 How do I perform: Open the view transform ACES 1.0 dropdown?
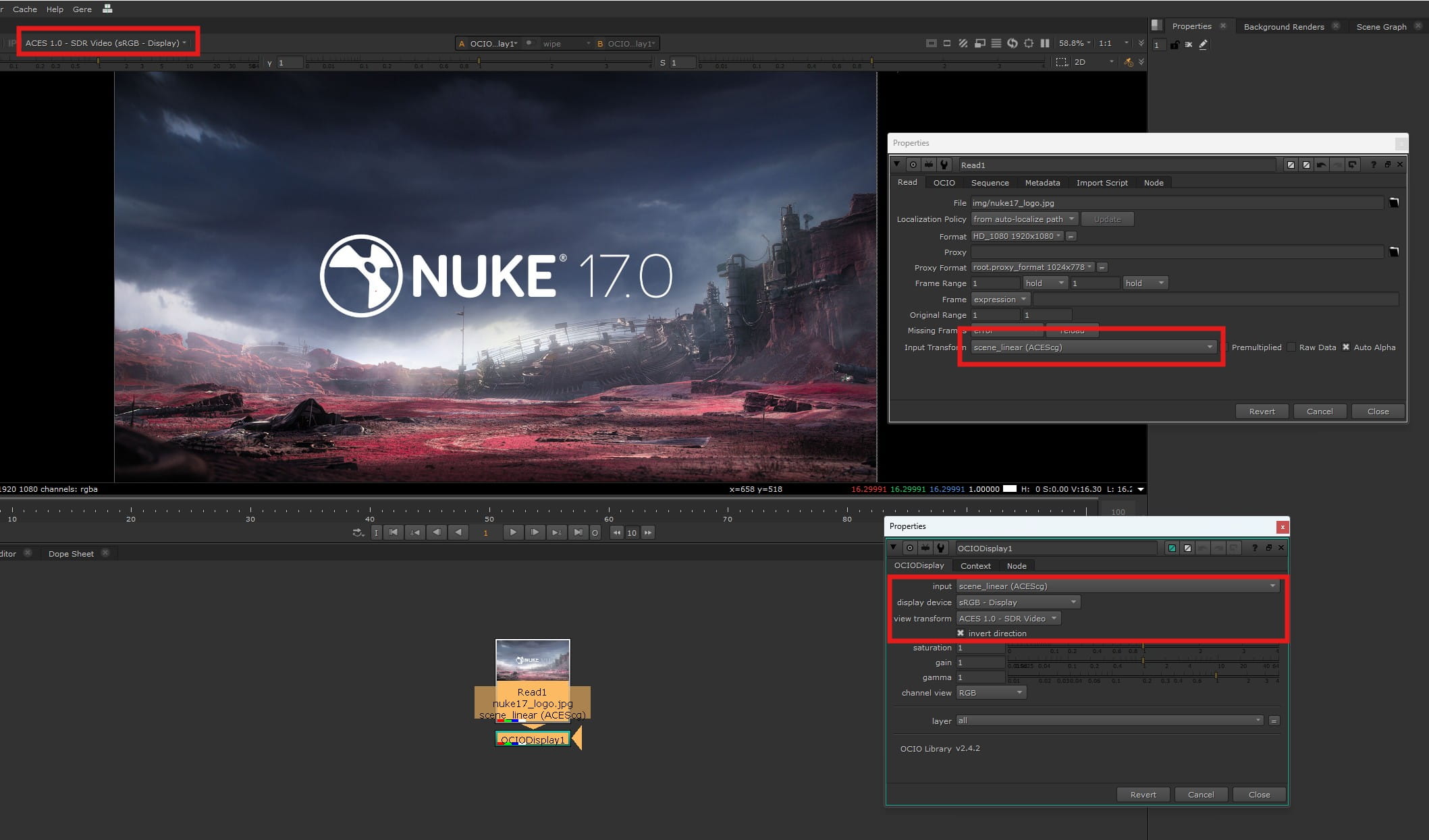pyautogui.click(x=1008, y=618)
